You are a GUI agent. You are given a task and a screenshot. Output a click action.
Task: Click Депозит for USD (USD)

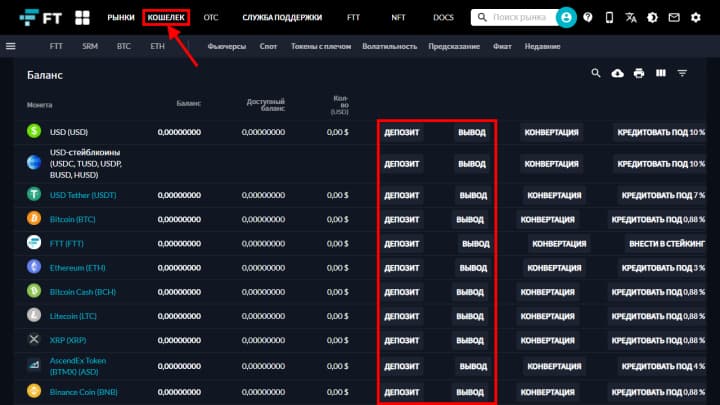(401, 132)
